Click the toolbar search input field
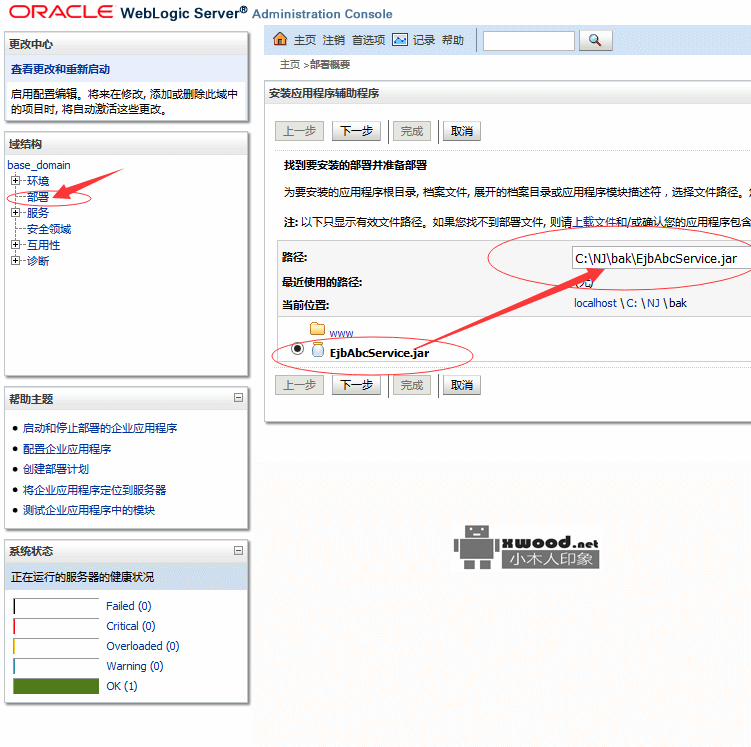The height and width of the screenshot is (747, 751). coord(529,41)
